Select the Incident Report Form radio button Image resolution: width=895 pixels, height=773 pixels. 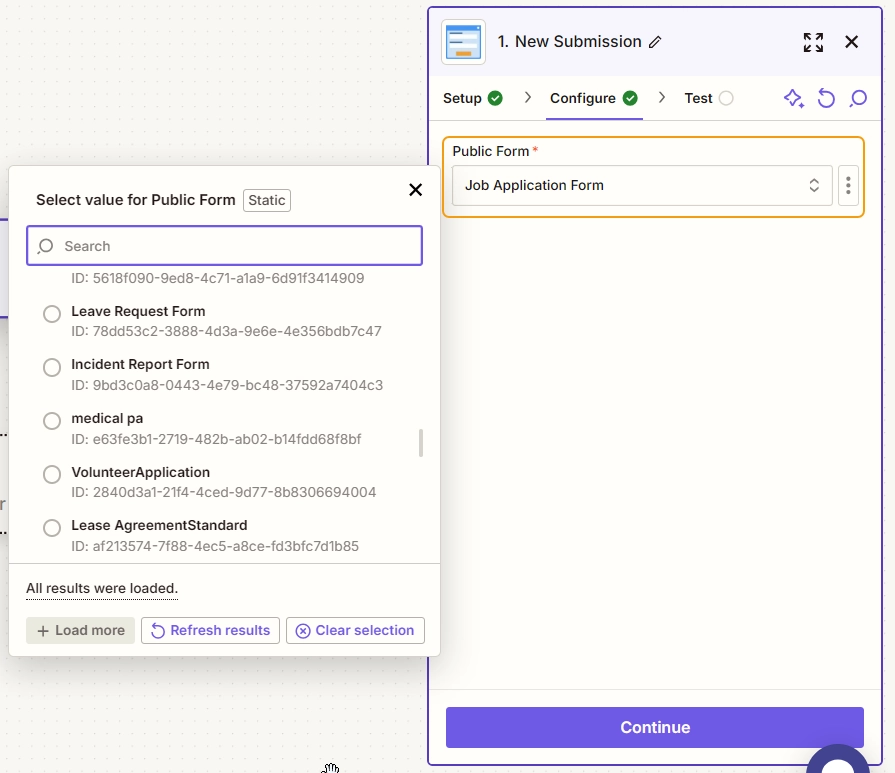(52, 367)
